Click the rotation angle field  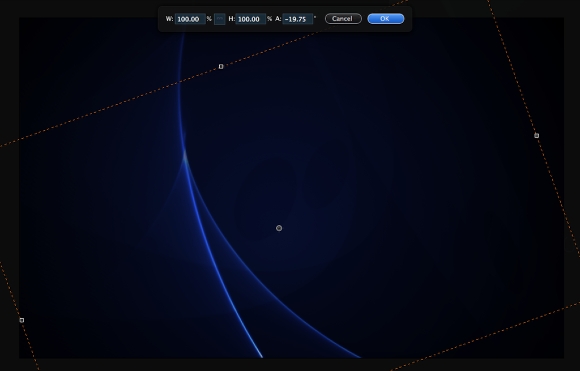(298, 19)
